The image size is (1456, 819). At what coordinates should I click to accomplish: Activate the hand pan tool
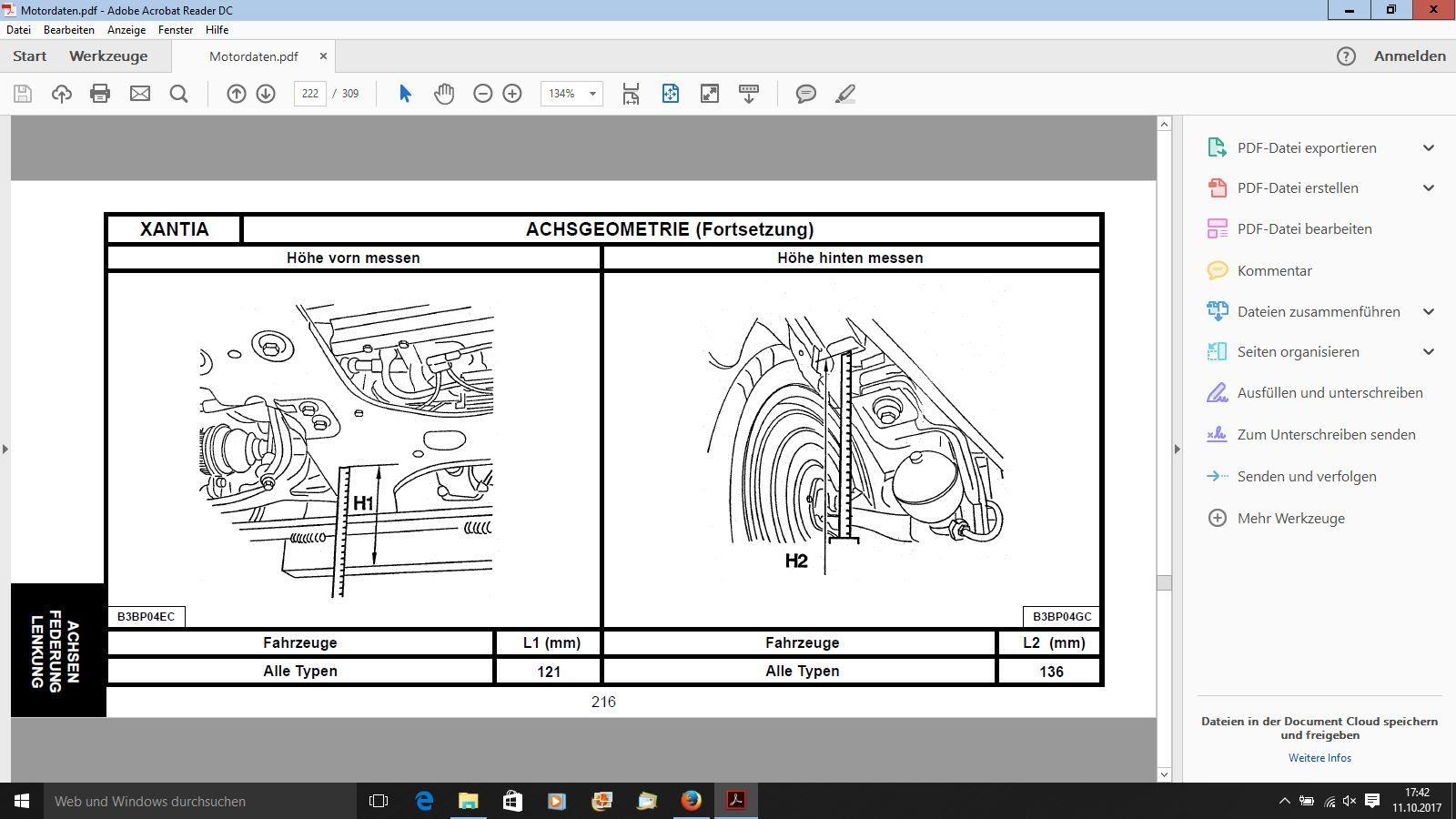click(x=444, y=94)
